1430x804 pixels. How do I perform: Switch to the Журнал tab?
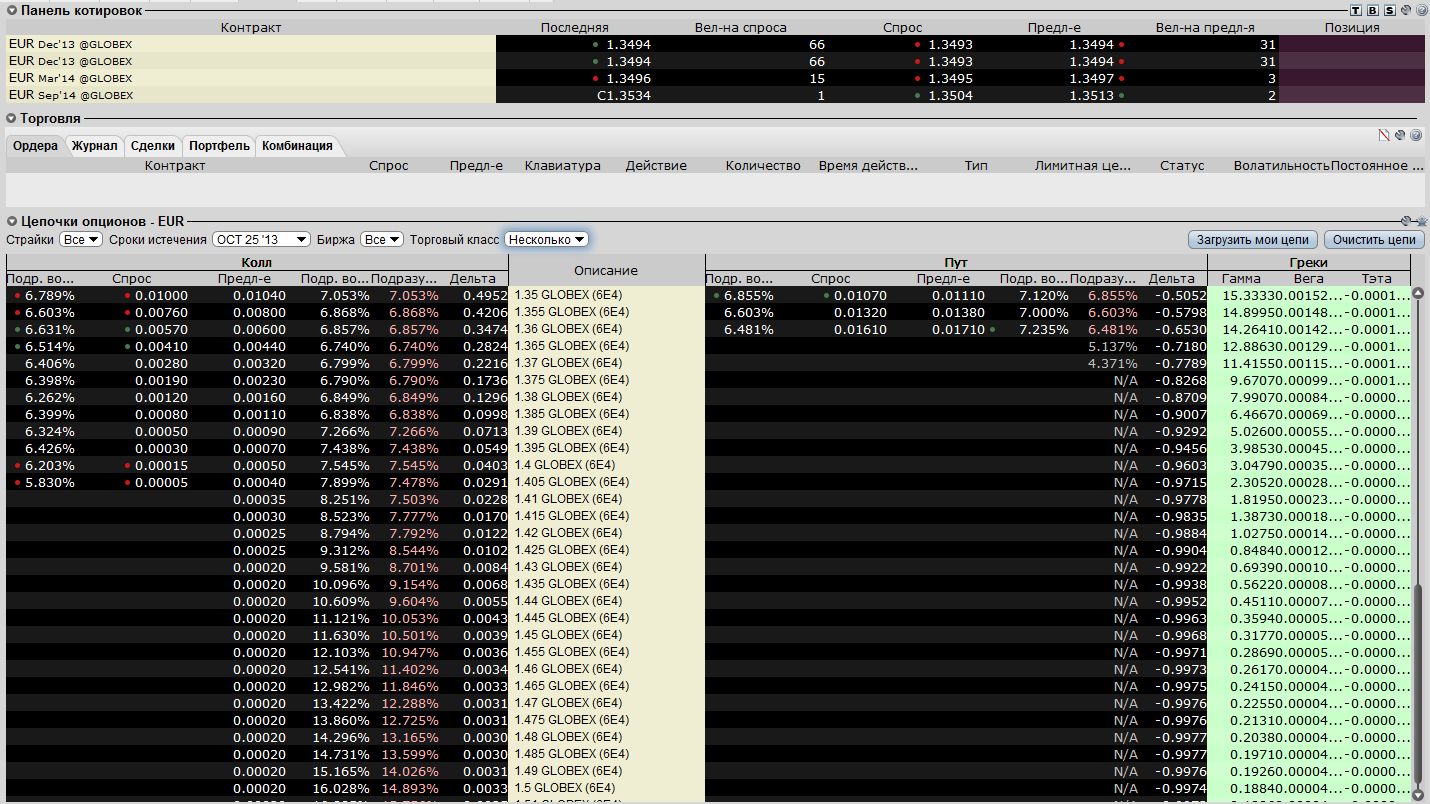94,146
